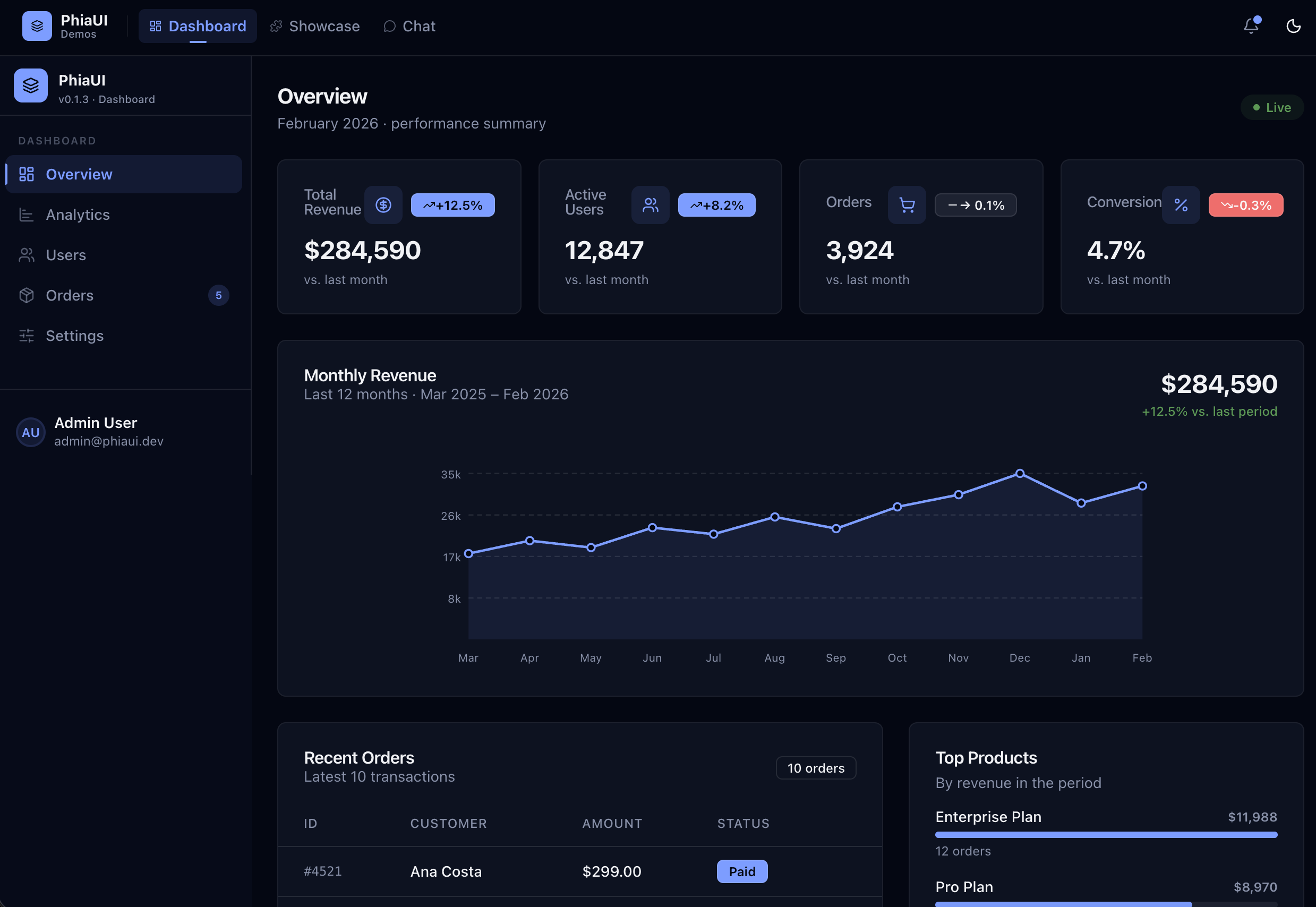Switch to the Dashboard tab
1316x907 pixels.
pos(197,26)
